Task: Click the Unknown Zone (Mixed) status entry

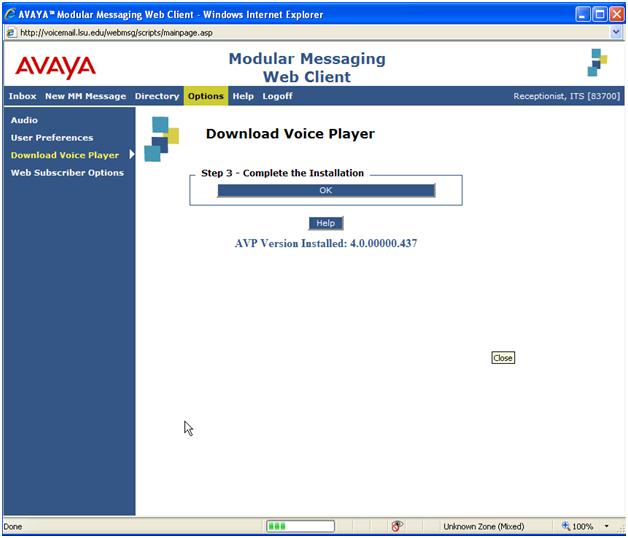Action: (x=483, y=526)
